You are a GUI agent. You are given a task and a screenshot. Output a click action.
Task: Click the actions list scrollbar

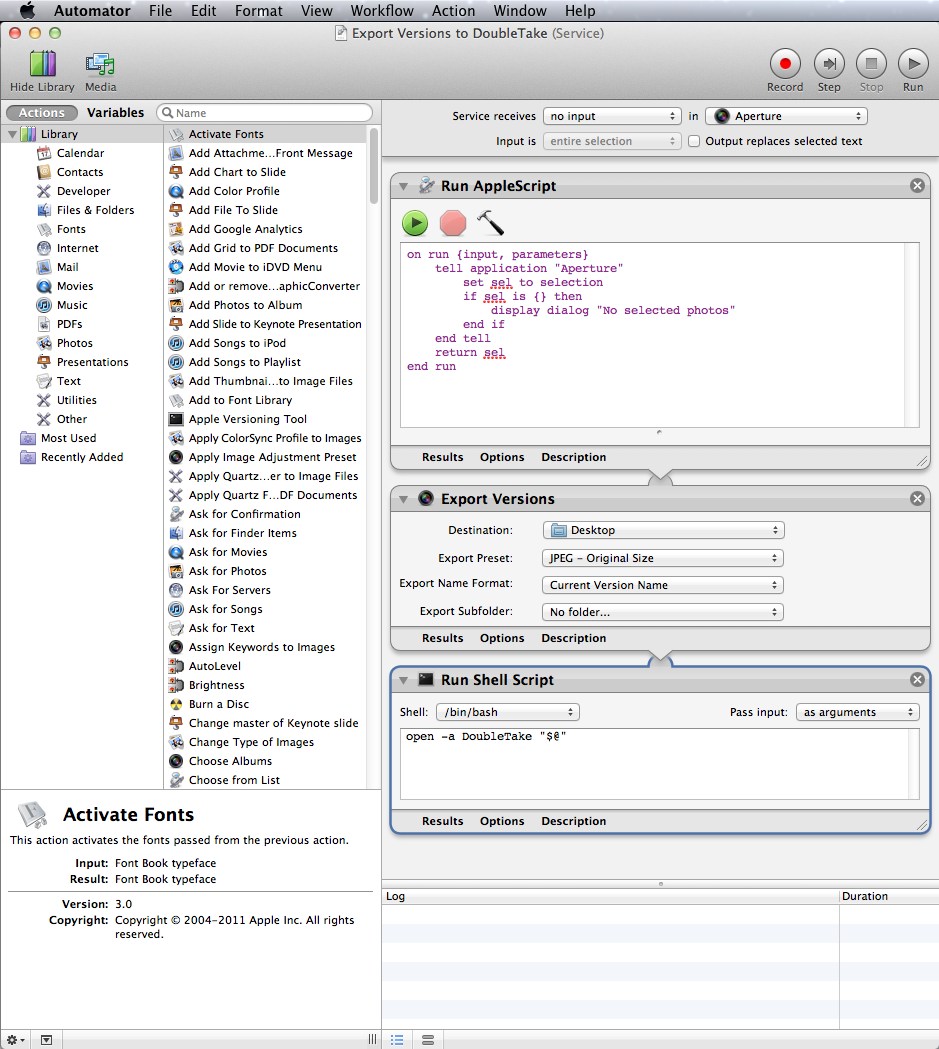(x=373, y=165)
